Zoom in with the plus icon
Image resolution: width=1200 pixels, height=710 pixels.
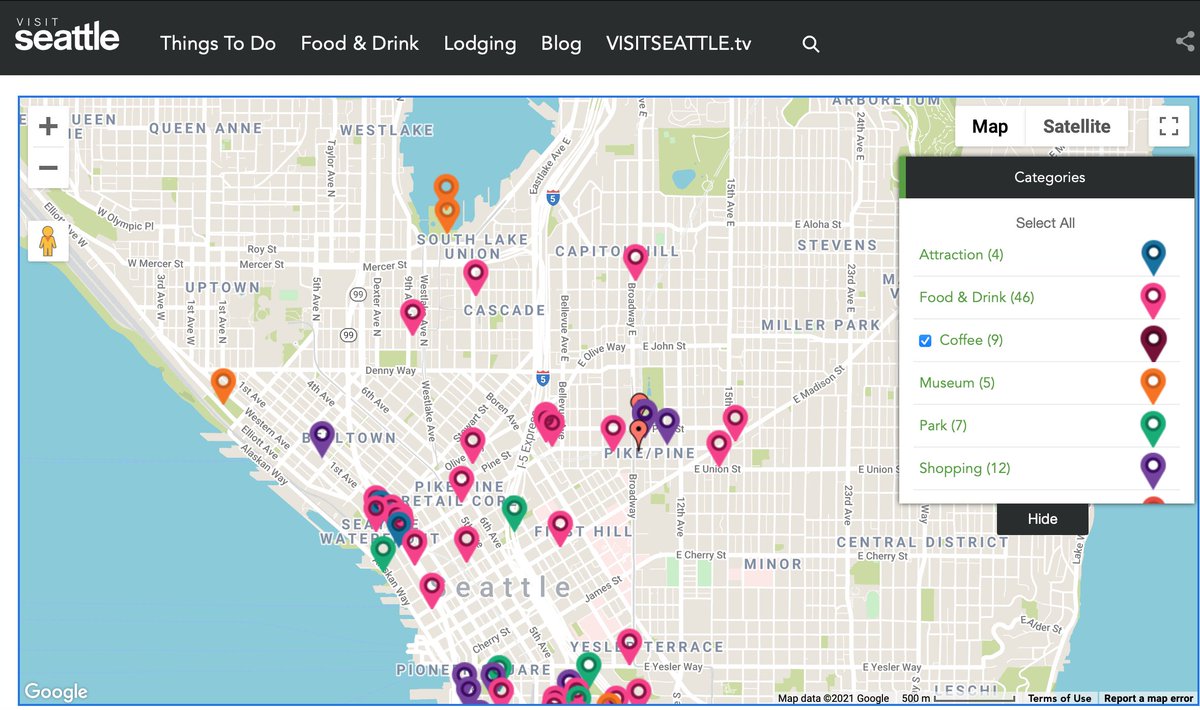click(x=47, y=126)
